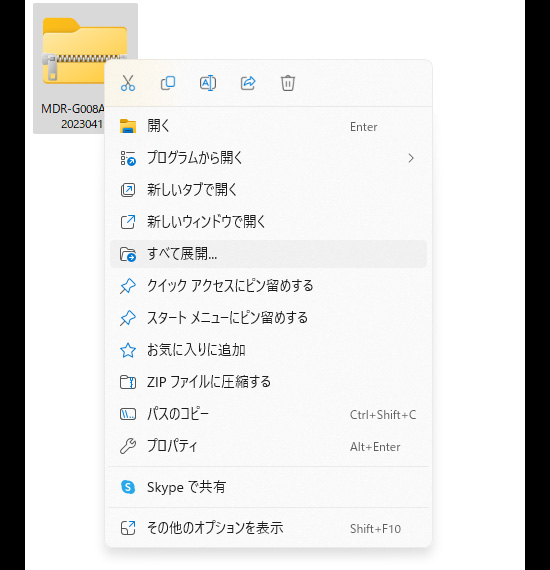This screenshot has height=570, width=550.
Task: Expand the プログラムから開く submenu arrow
Action: pyautogui.click(x=411, y=158)
